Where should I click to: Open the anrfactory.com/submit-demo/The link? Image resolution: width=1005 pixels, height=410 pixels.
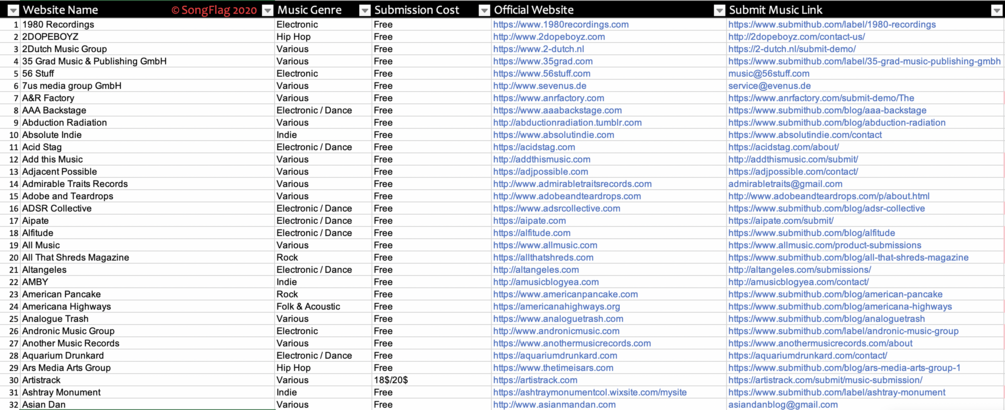point(822,98)
